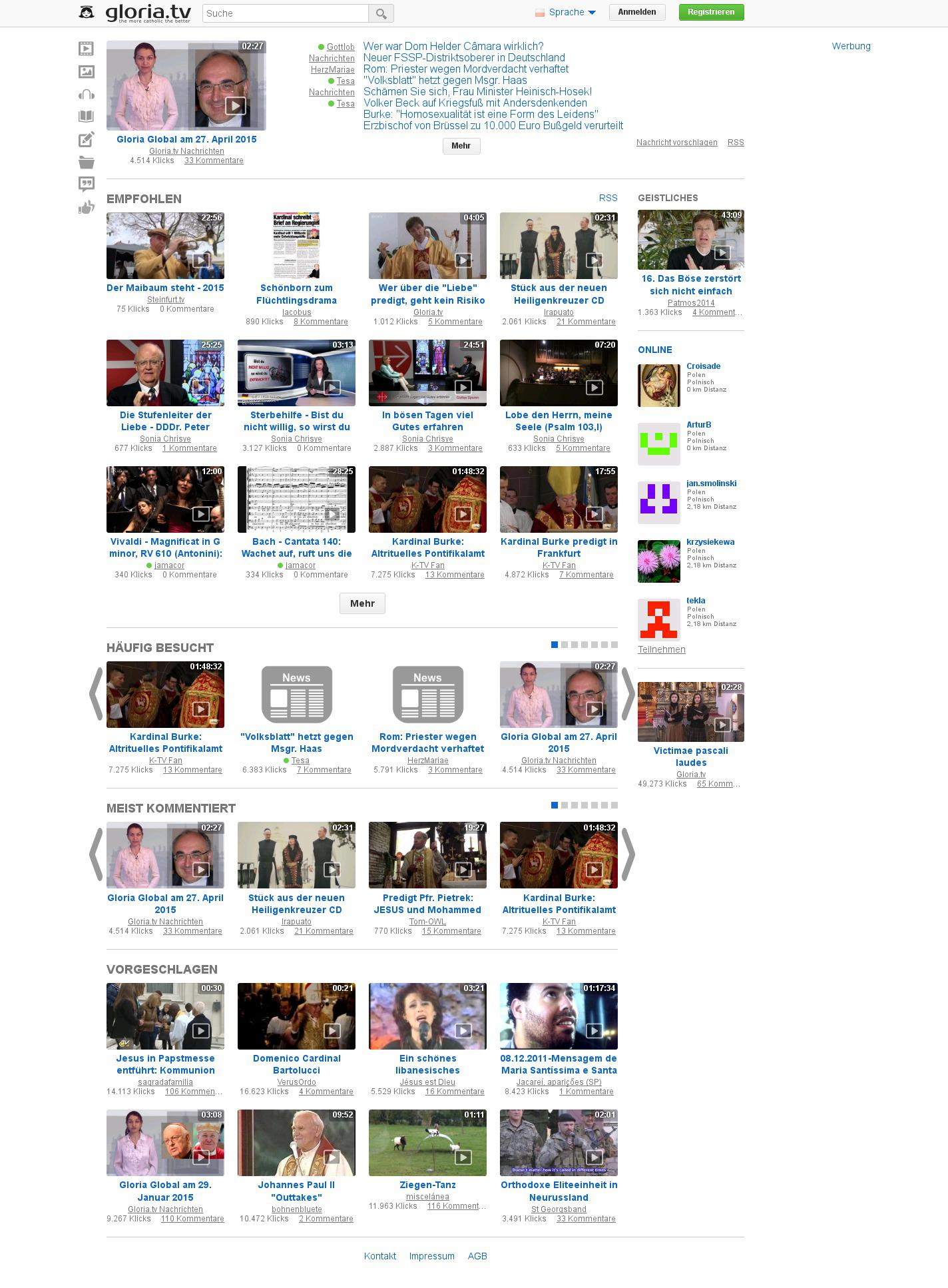Image resolution: width=948 pixels, height=1288 pixels.
Task: Select the audio headphones icon in sidebar
Action: [86, 95]
